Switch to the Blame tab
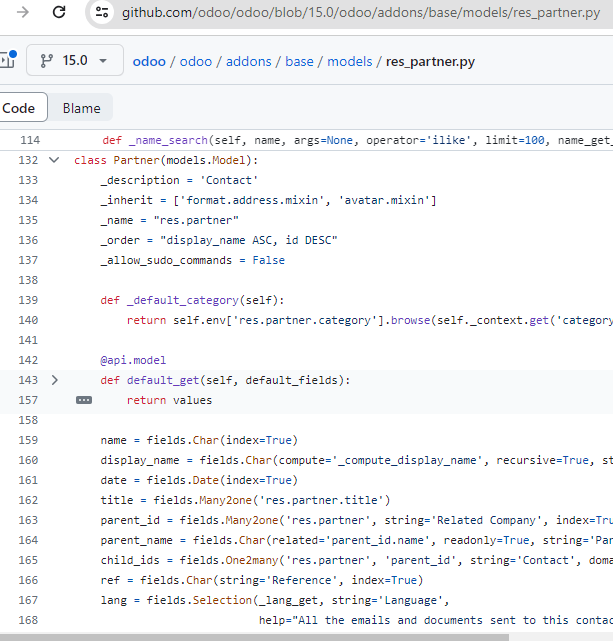This screenshot has width=613, height=641. (81, 108)
